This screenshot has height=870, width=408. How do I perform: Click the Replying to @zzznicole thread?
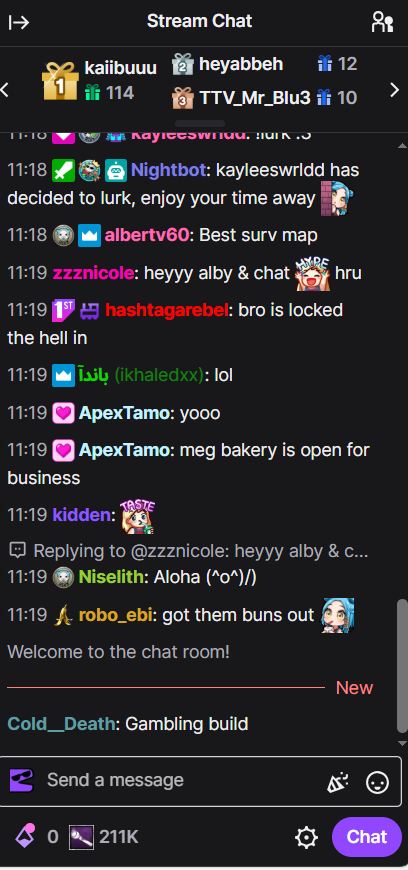tap(189, 551)
